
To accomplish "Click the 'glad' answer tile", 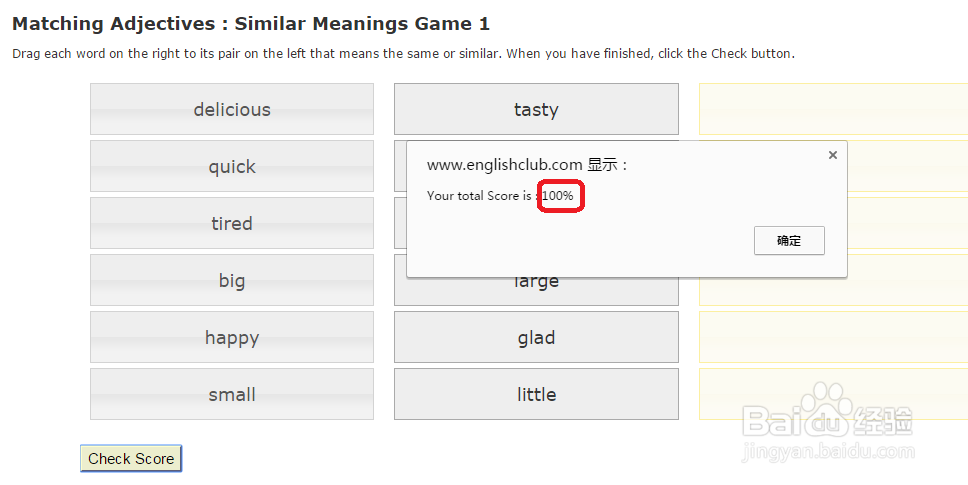I will coord(536,337).
